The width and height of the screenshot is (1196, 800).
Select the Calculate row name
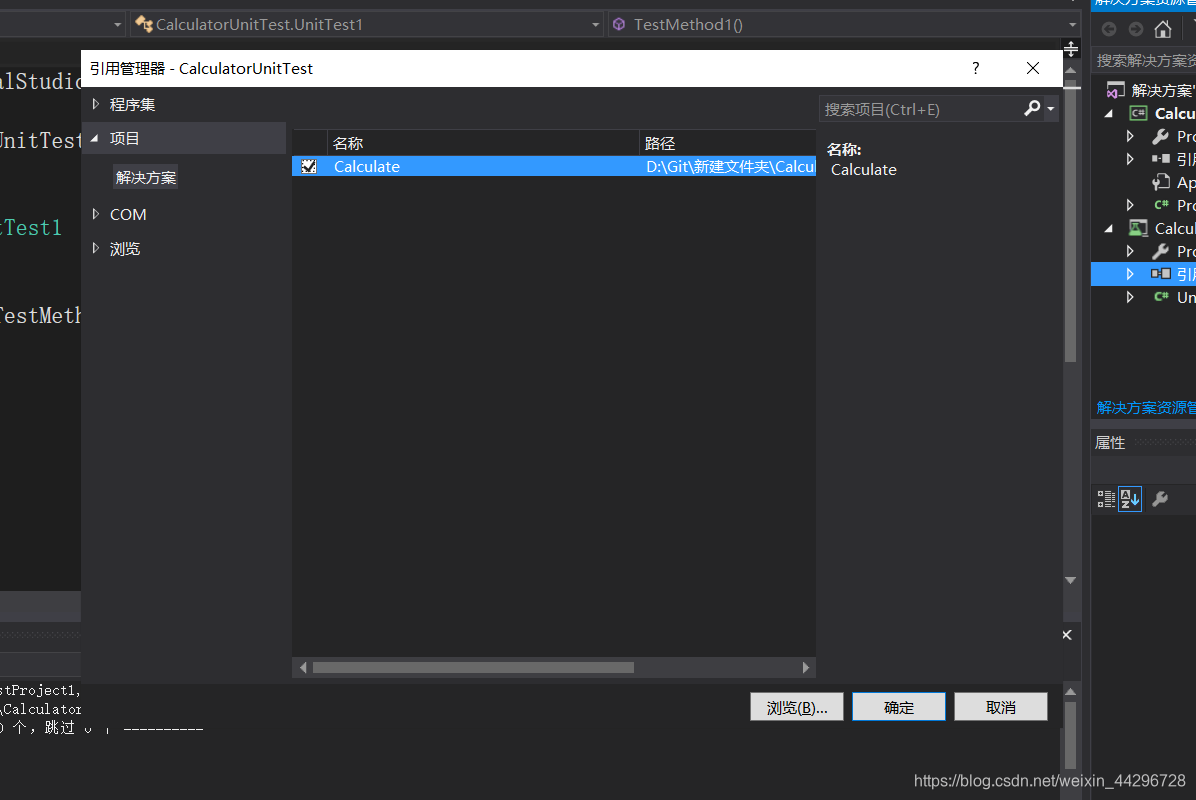366,166
